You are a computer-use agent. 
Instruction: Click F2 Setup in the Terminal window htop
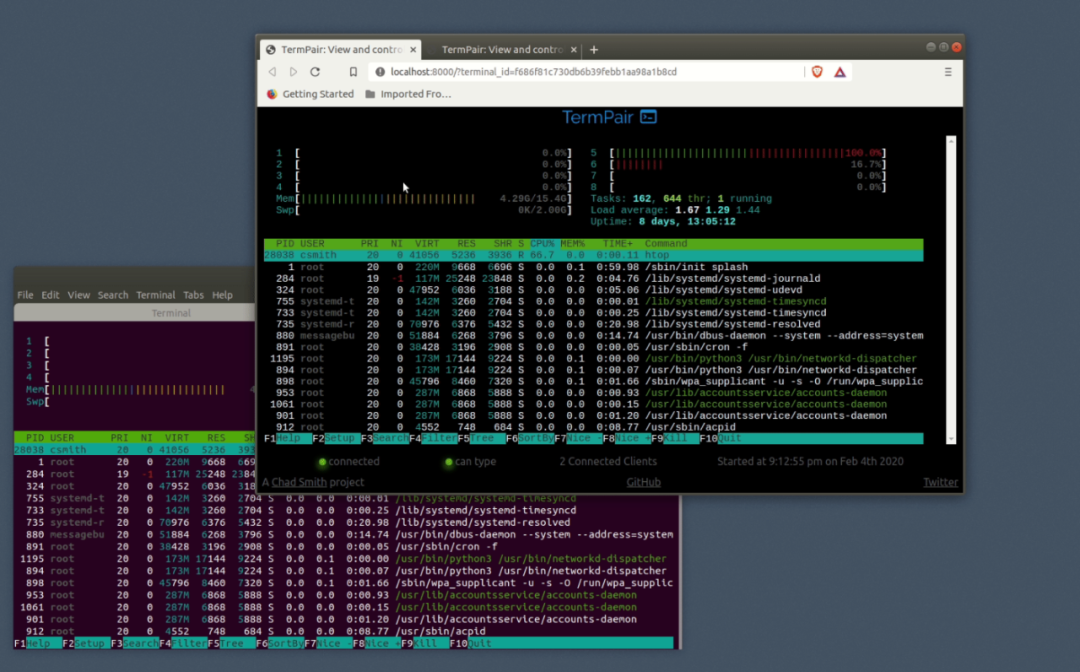(x=86, y=643)
